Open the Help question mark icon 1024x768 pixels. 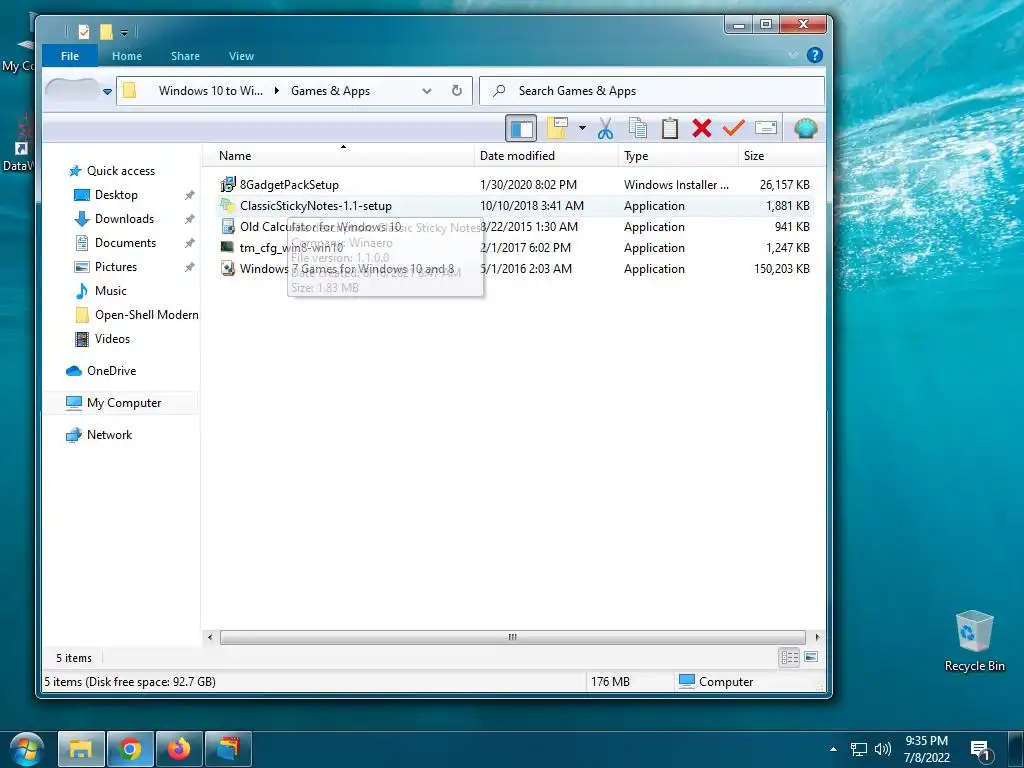(814, 56)
